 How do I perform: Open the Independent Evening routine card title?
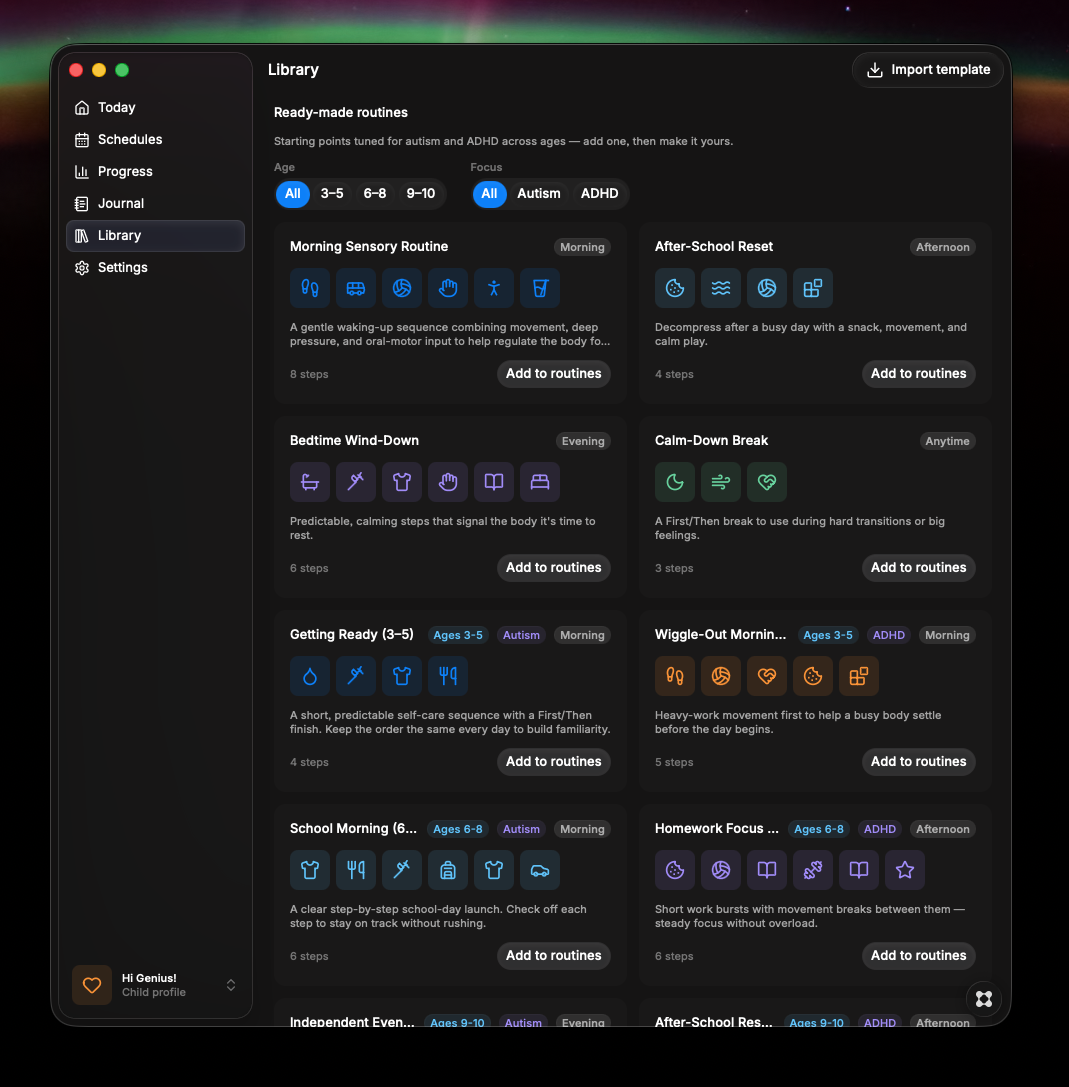pos(352,1022)
